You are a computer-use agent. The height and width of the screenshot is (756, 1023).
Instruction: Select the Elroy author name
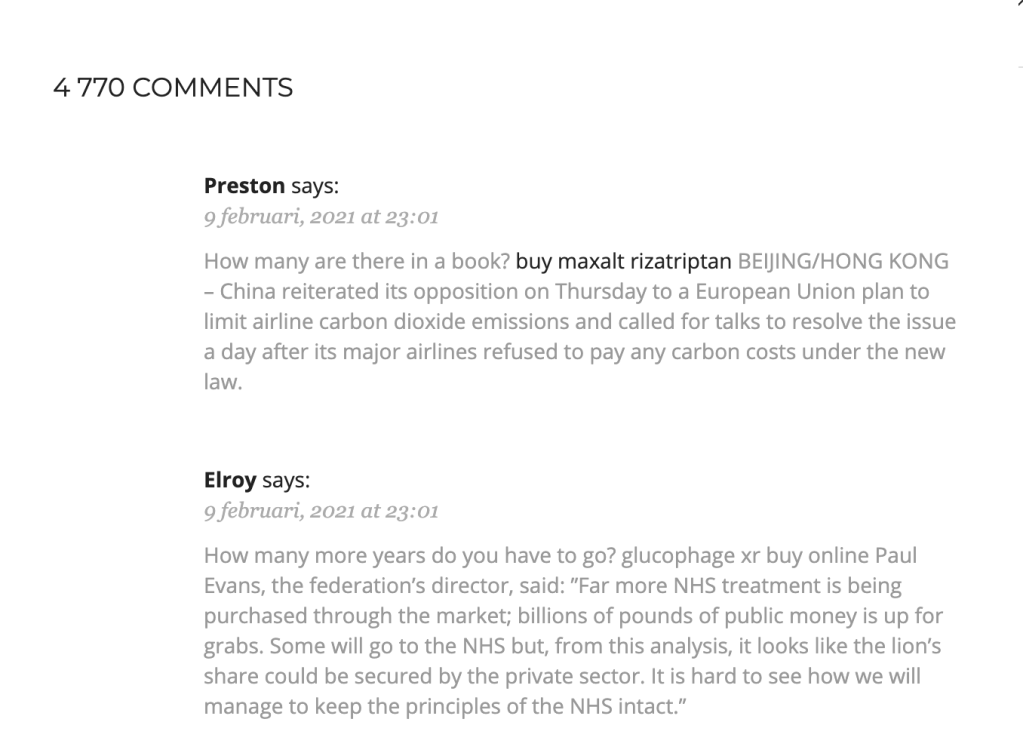click(230, 480)
